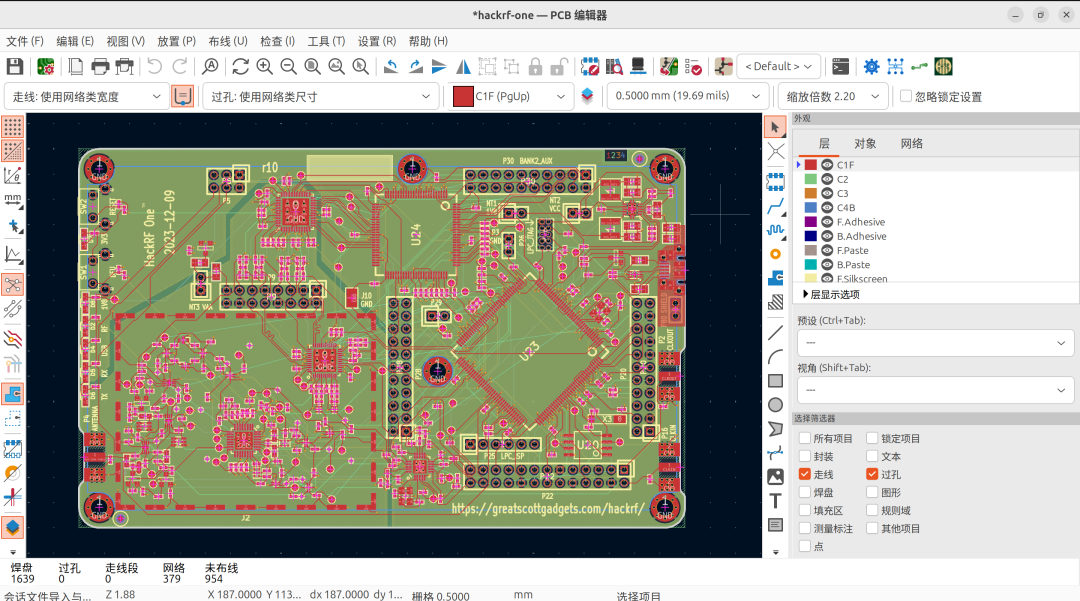The height and width of the screenshot is (601, 1080).
Task: Toggle grid display in left toolbar
Action: (12, 127)
